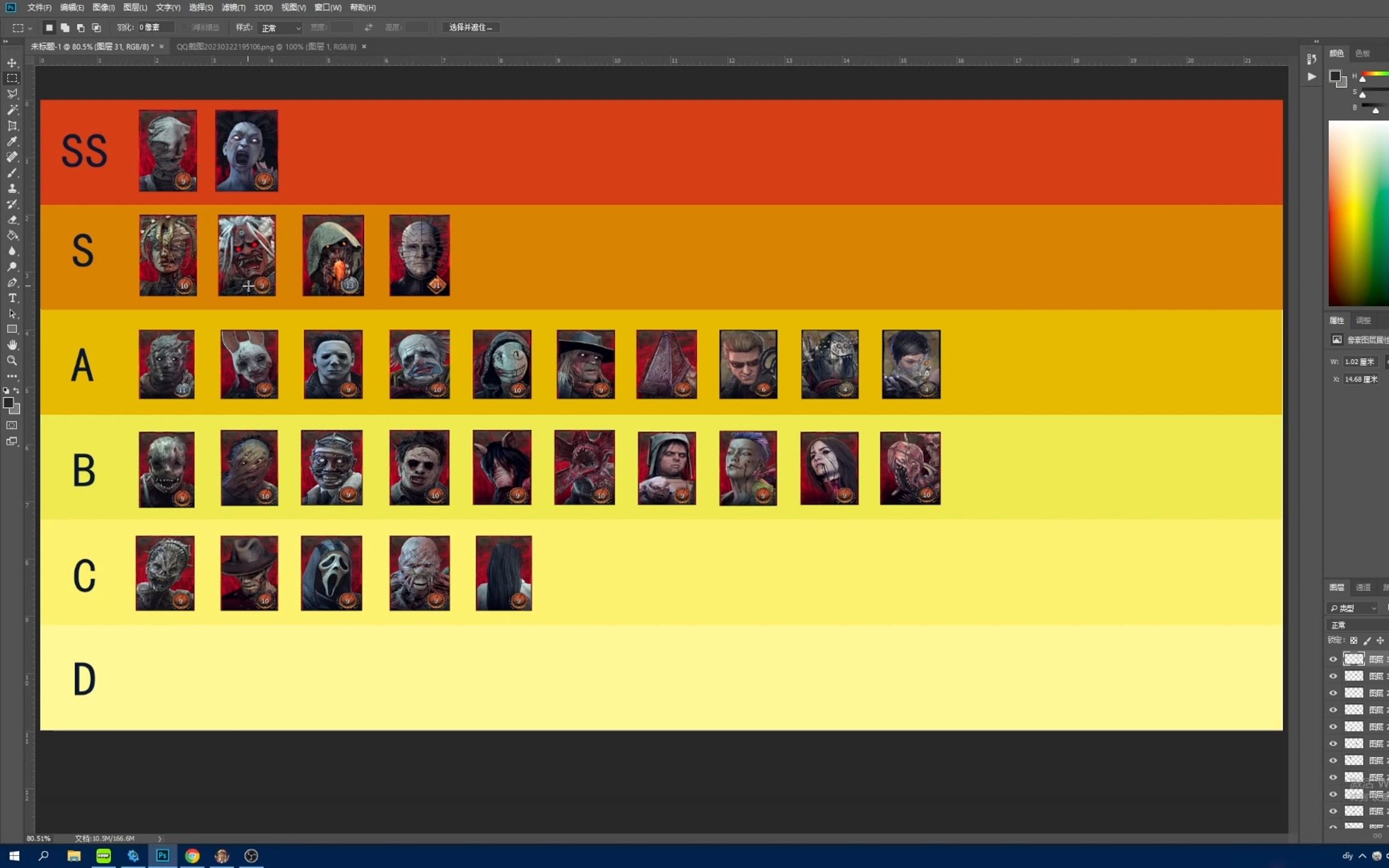
Task: Open Chrome from the taskbar
Action: coord(192,856)
